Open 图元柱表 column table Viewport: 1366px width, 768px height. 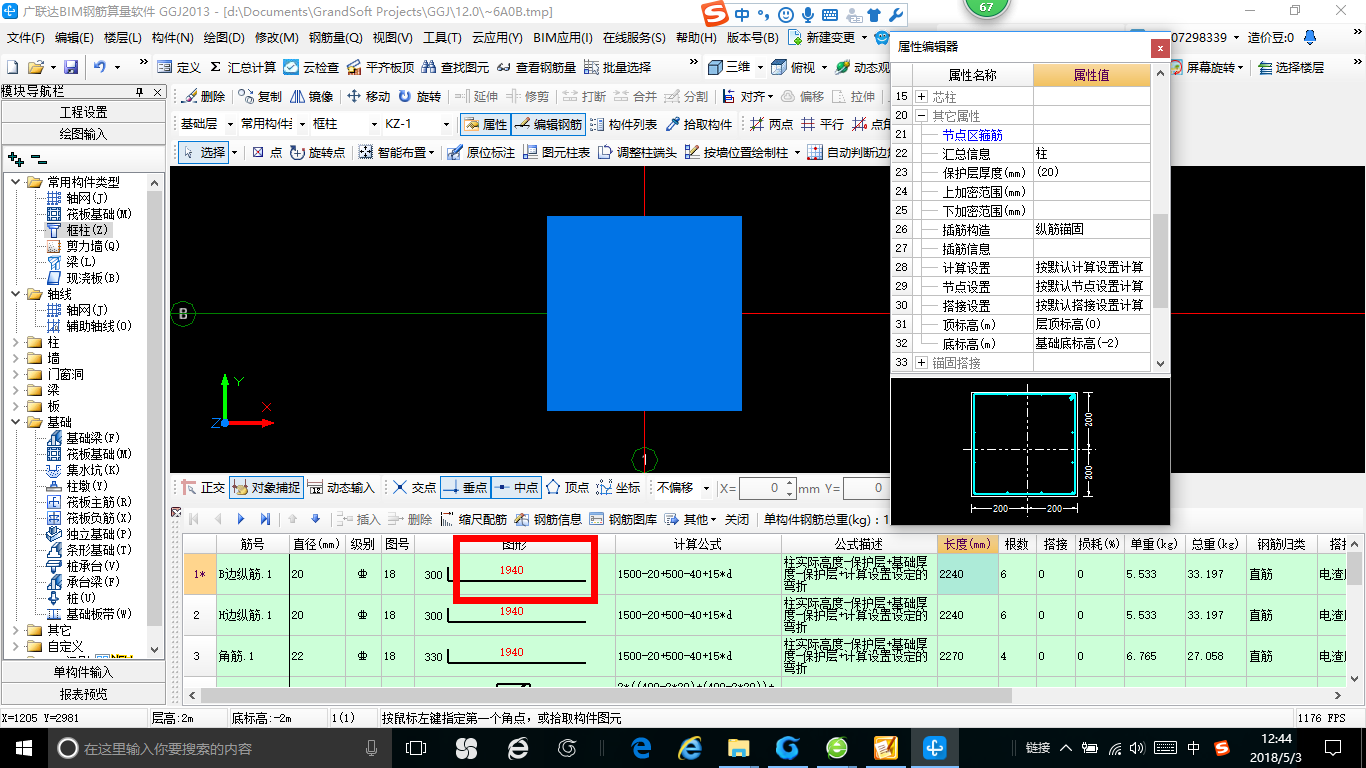pyautogui.click(x=556, y=153)
